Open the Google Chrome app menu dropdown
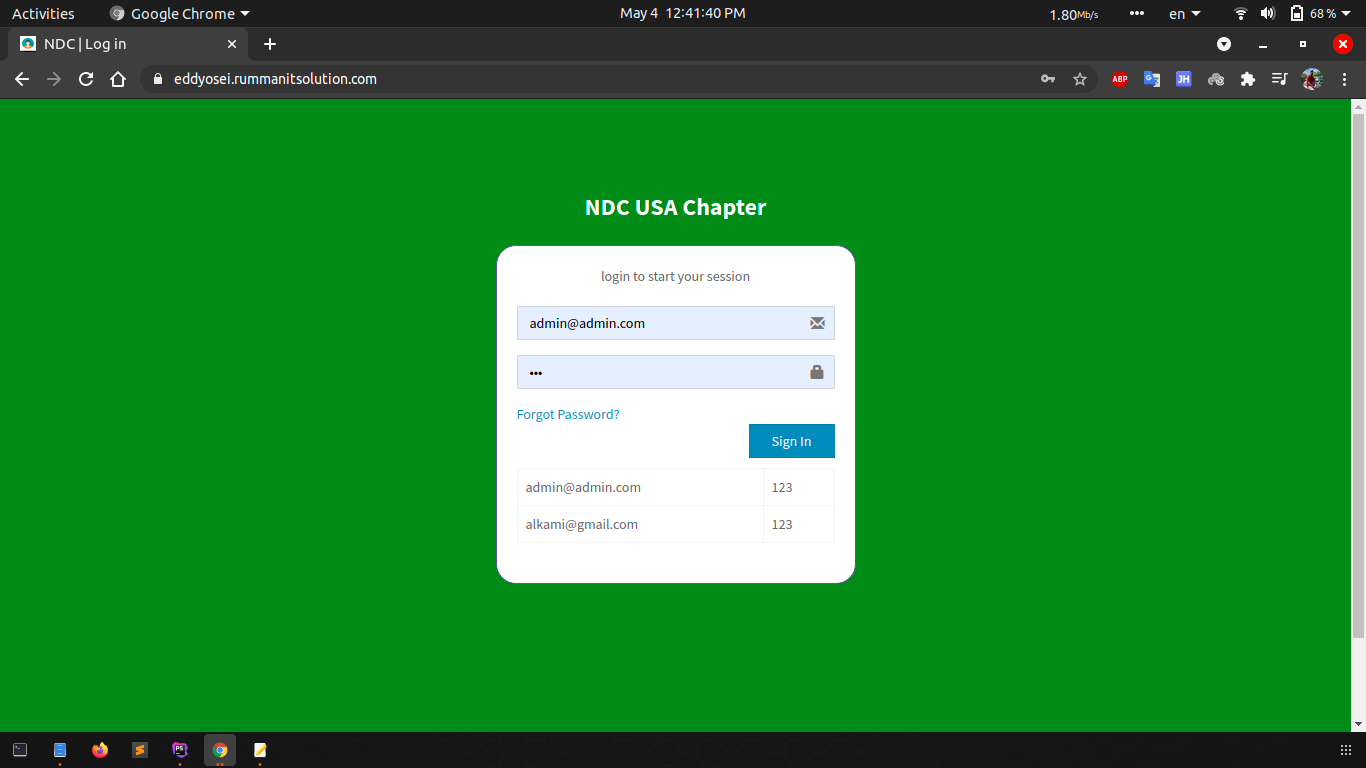Viewport: 1366px width, 768px height. pyautogui.click(x=180, y=14)
